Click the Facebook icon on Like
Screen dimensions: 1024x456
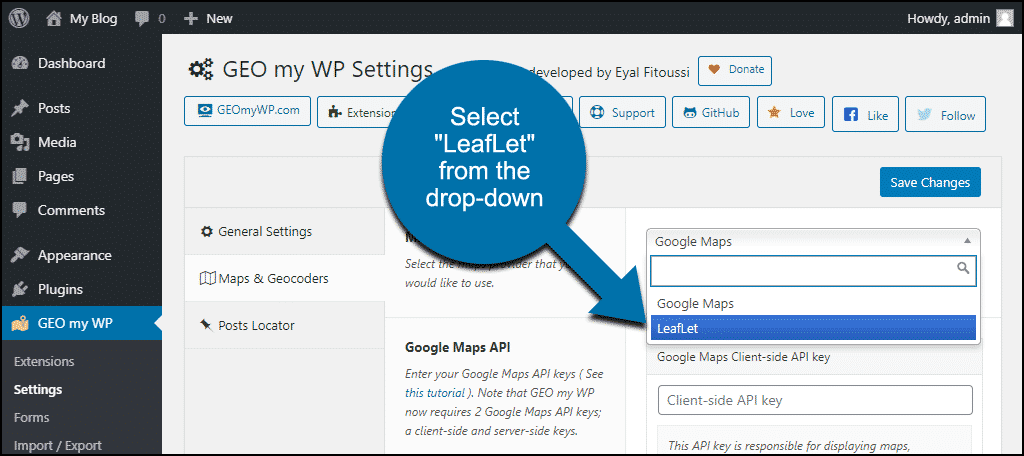click(851, 115)
